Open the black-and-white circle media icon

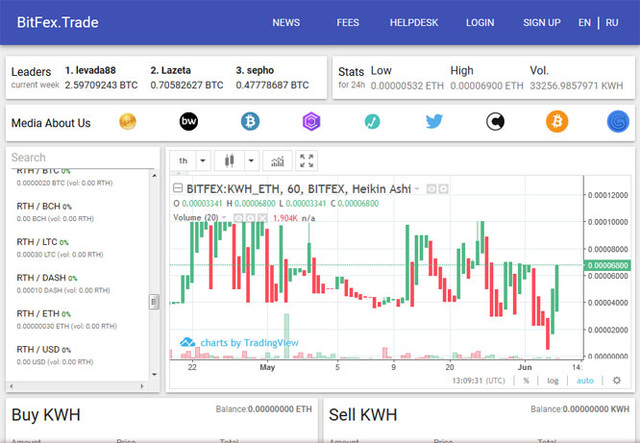[495, 121]
